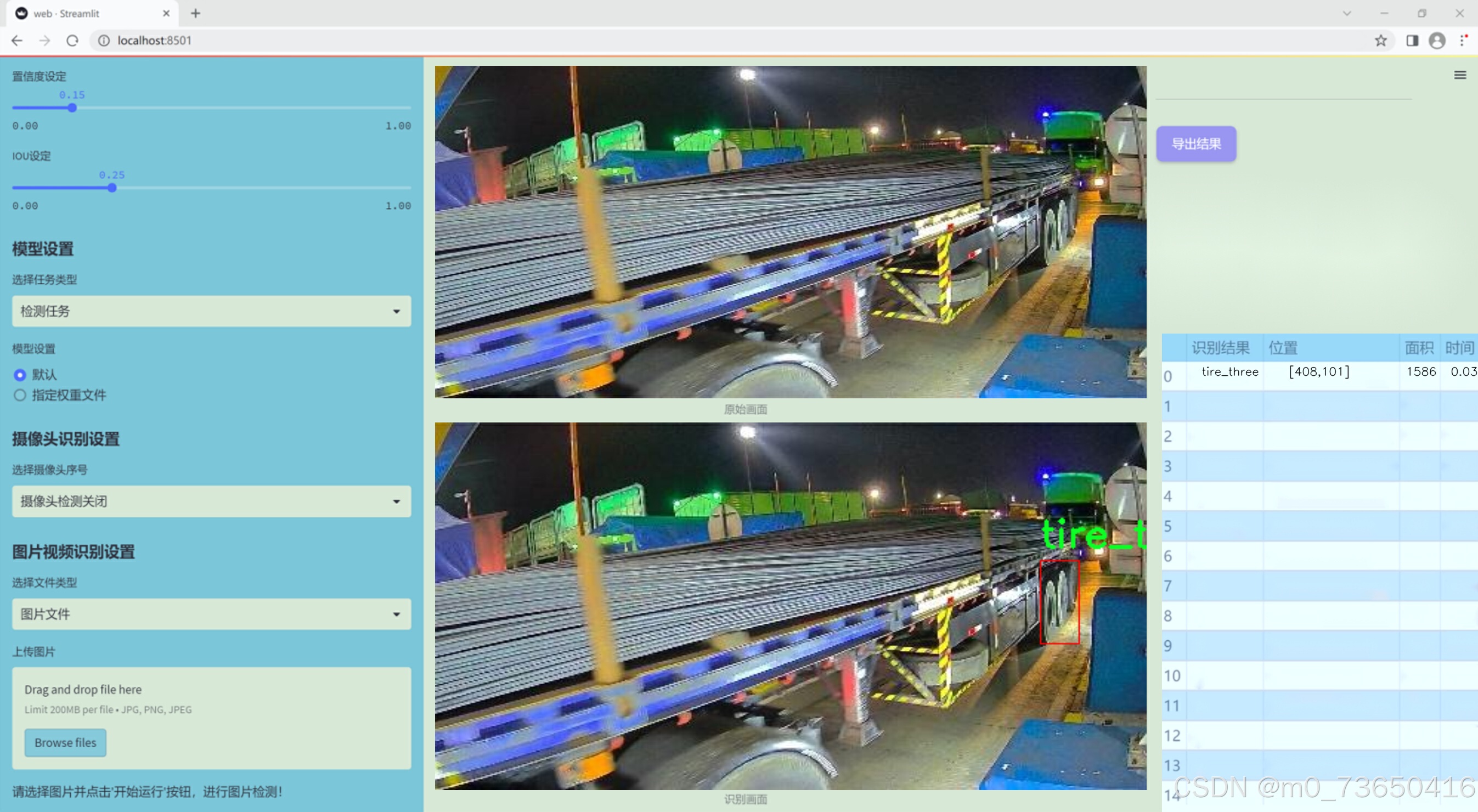Open the browser profile avatar
The image size is (1478, 812).
coord(1437,41)
